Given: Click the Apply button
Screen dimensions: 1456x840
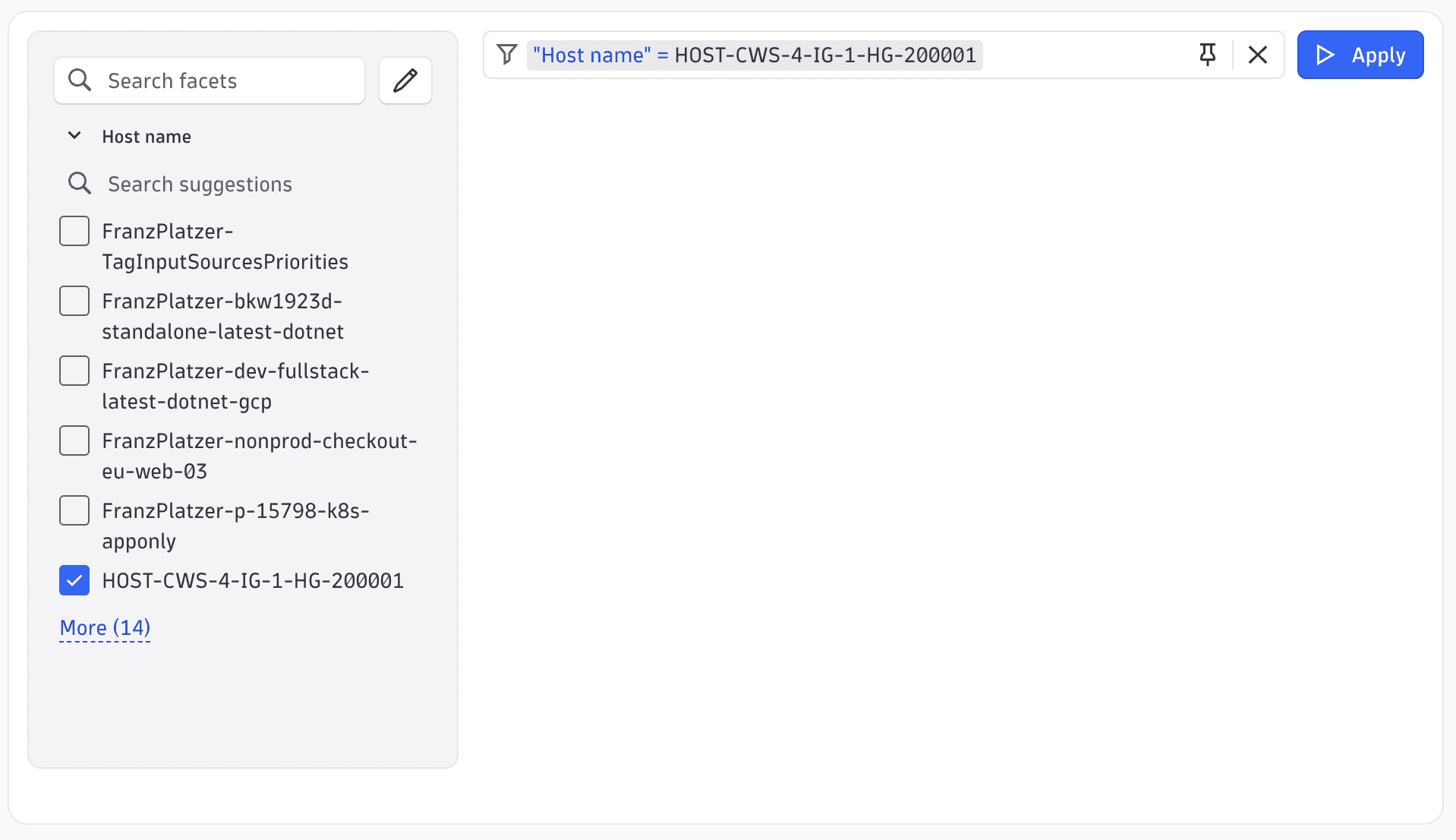Looking at the screenshot, I should tap(1360, 55).
